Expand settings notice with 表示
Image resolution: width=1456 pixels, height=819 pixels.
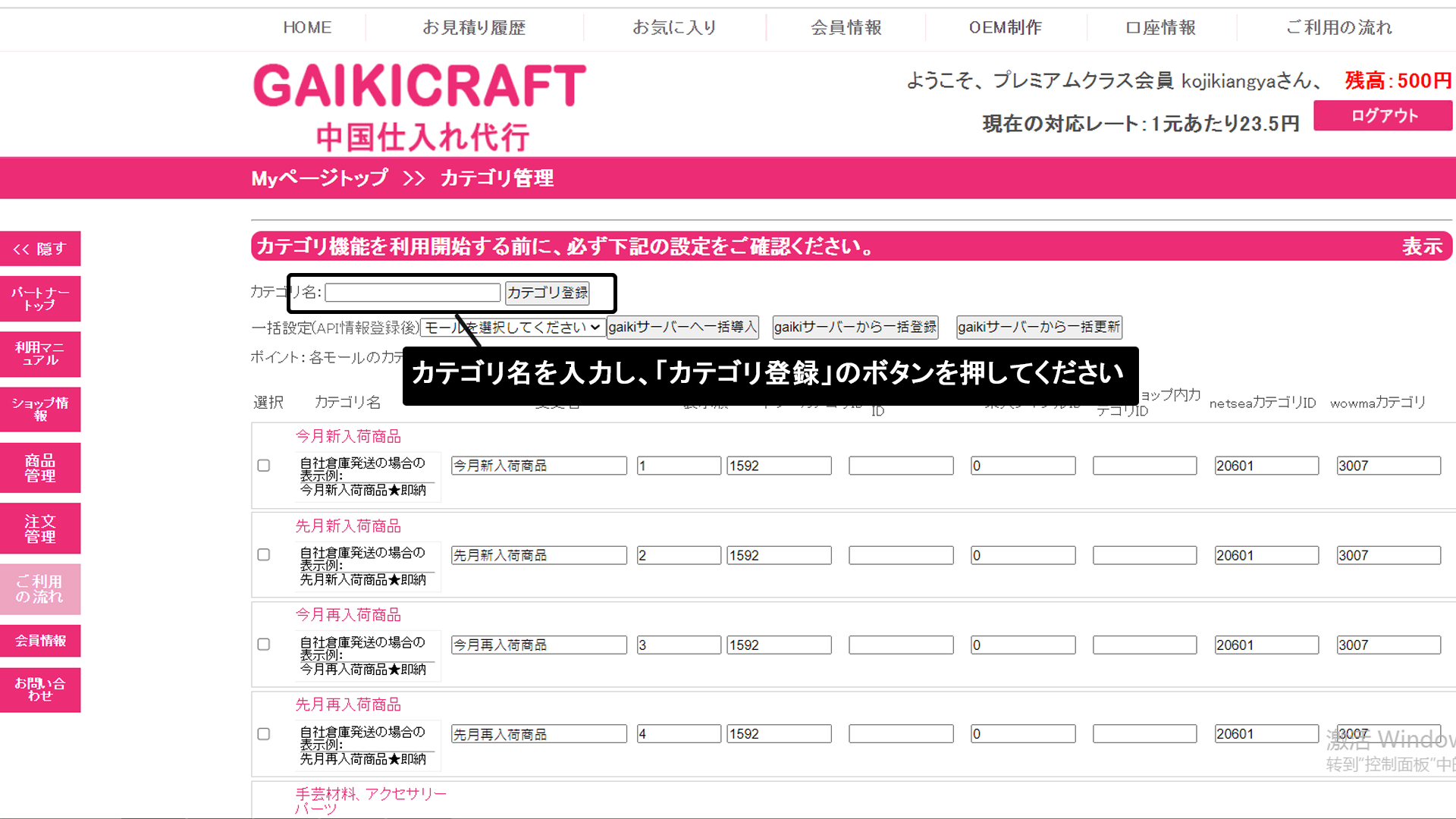[1421, 246]
